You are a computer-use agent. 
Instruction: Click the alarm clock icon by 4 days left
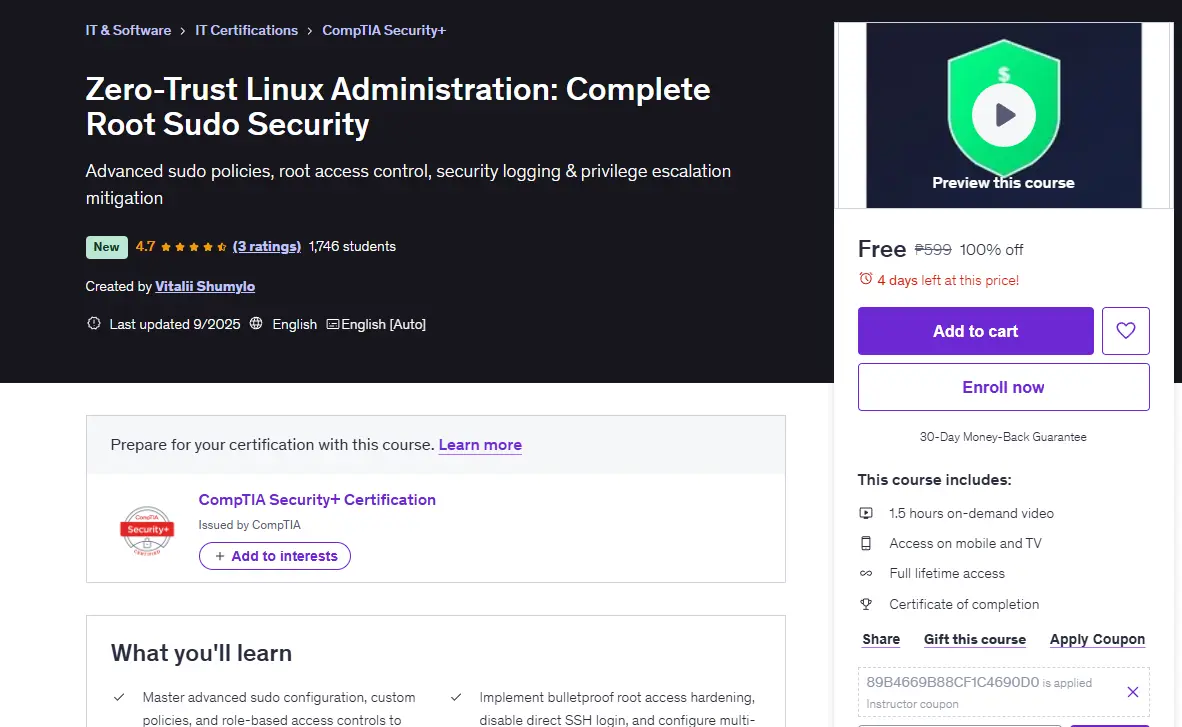point(865,279)
